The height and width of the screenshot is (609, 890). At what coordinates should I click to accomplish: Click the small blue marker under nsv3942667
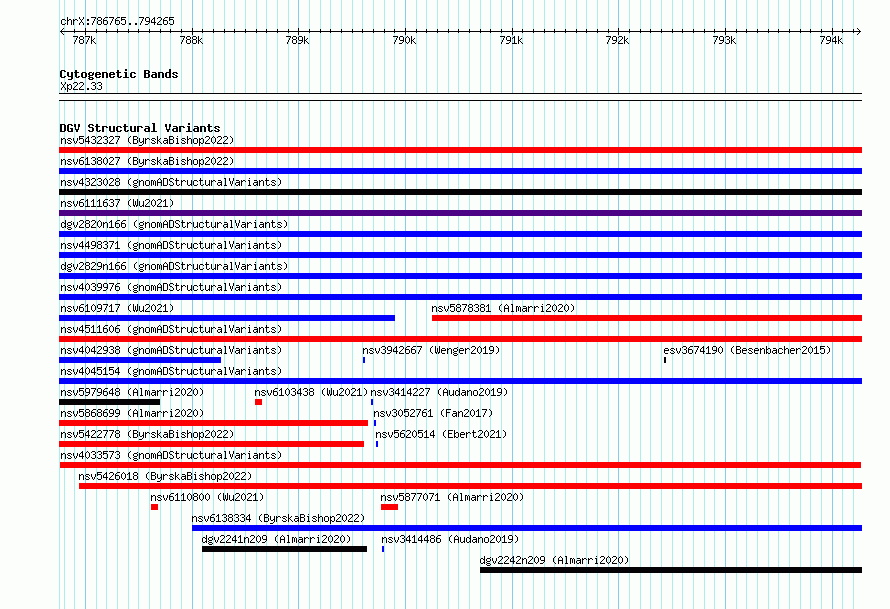click(364, 360)
